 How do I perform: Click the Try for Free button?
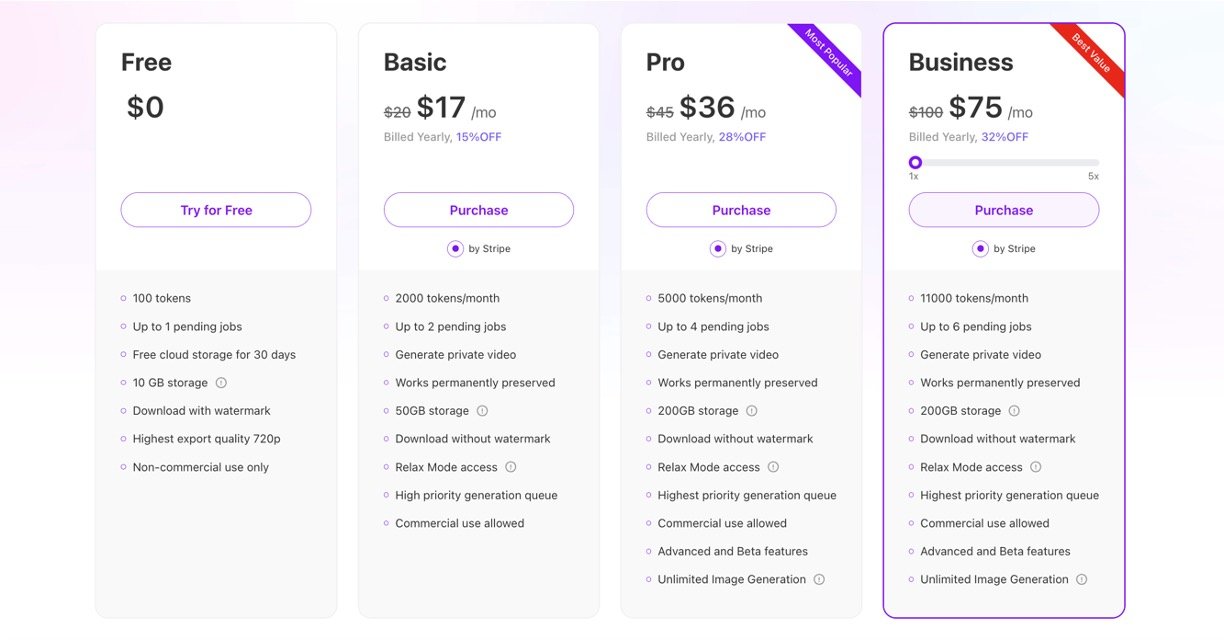coord(216,210)
